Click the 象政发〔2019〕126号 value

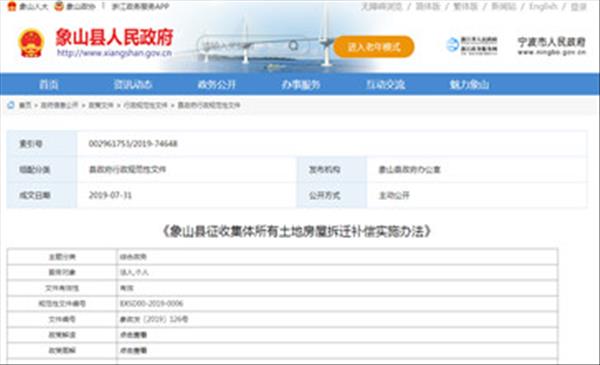154,319
